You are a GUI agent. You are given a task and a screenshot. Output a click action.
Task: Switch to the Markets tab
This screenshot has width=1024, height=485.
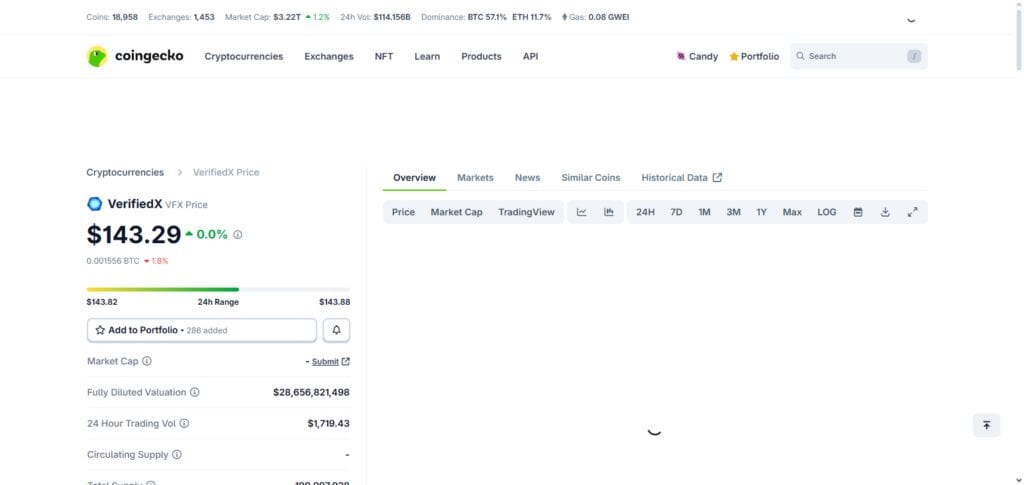pos(475,178)
